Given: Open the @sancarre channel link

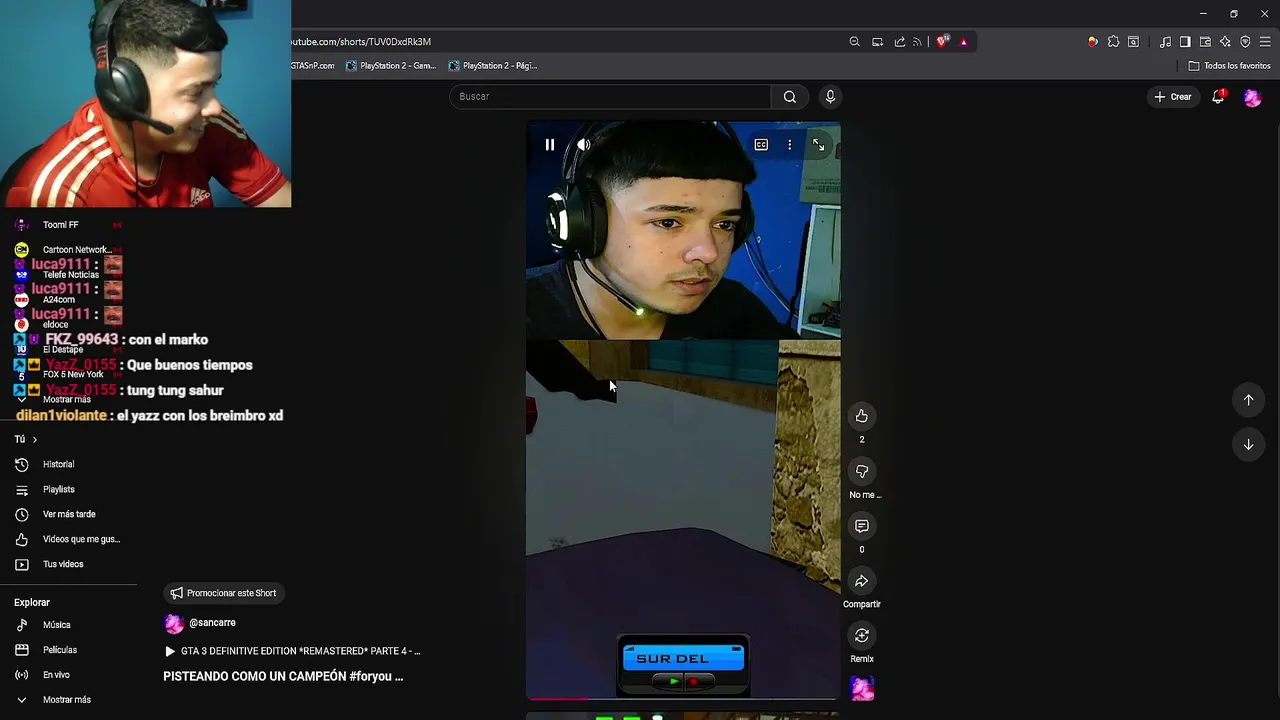Looking at the screenshot, I should pyautogui.click(x=212, y=623).
